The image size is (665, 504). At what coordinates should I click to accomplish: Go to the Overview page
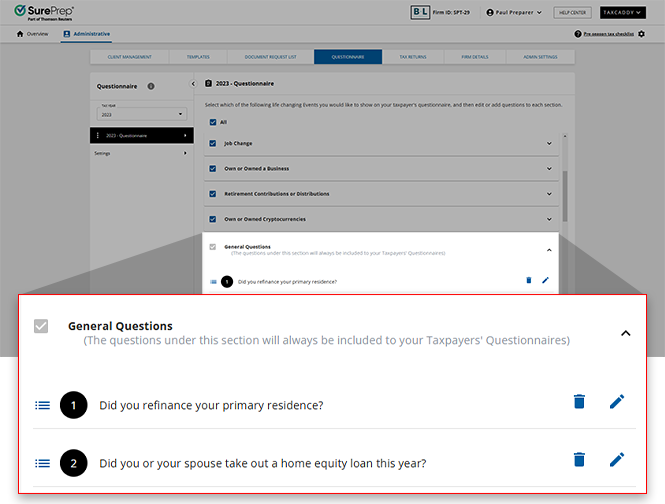click(33, 34)
